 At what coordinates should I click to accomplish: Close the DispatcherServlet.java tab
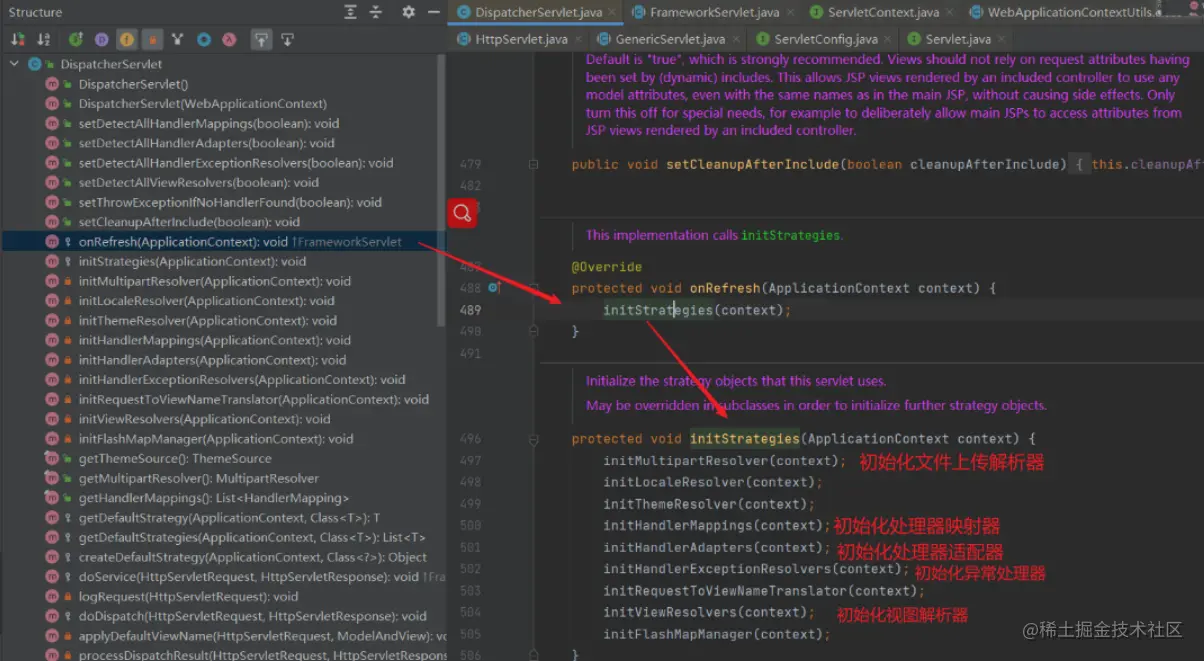point(612,13)
